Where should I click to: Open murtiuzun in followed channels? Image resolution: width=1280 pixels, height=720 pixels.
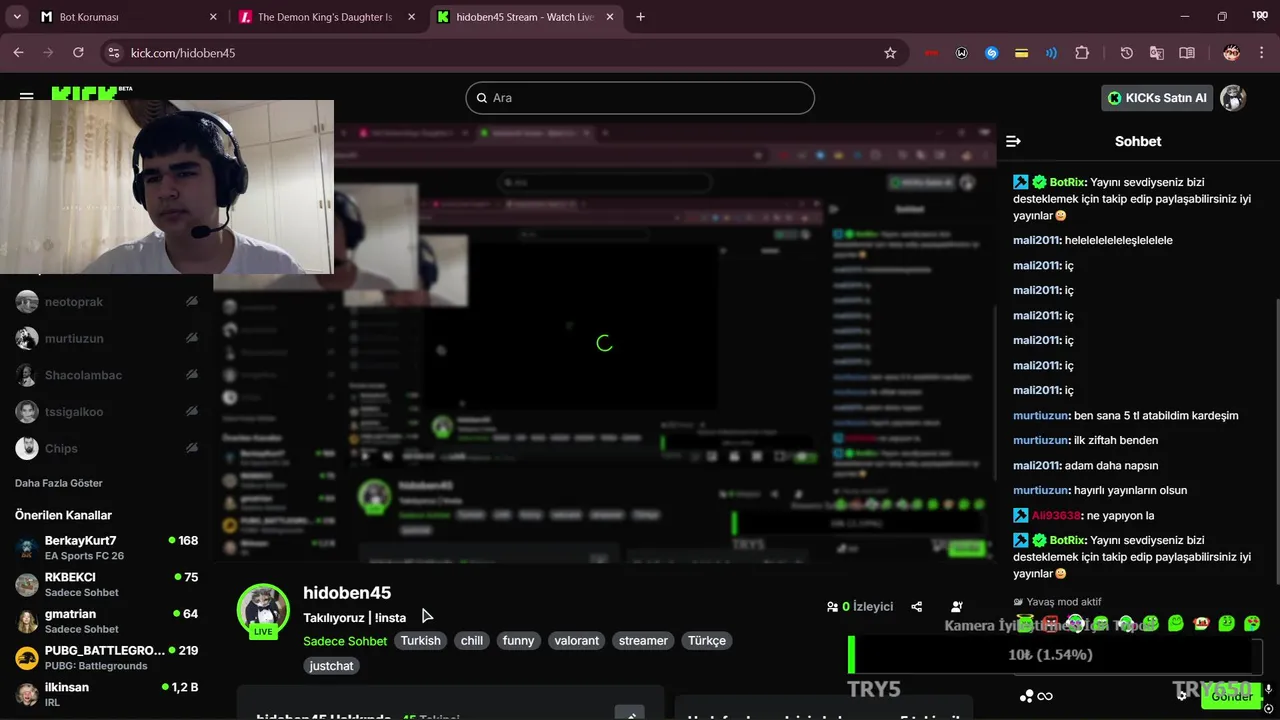107,339
